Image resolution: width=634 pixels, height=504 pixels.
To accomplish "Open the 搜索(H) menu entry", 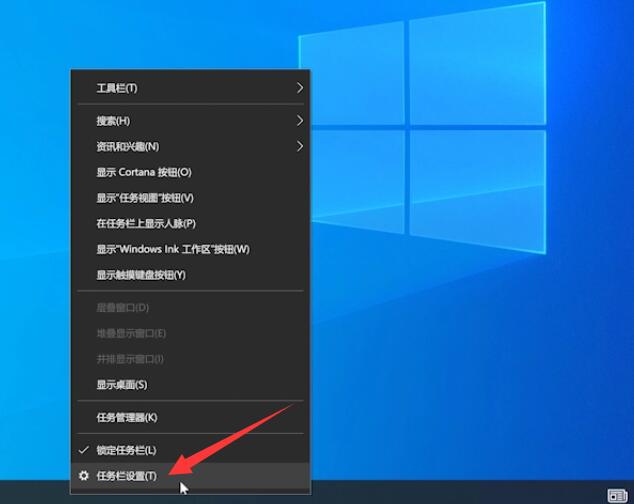I will click(190, 121).
